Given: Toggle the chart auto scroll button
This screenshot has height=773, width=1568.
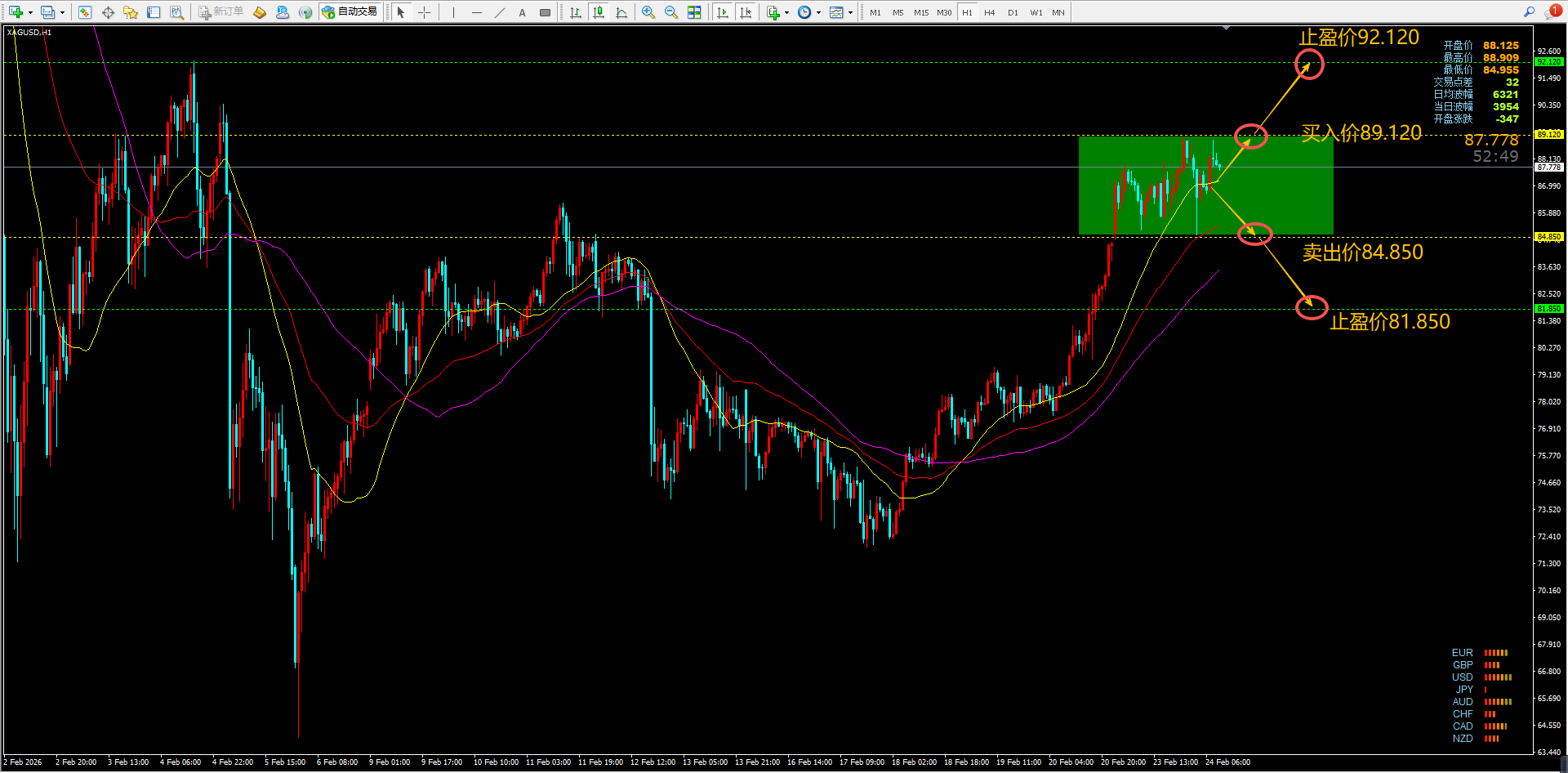Looking at the screenshot, I should [x=723, y=12].
